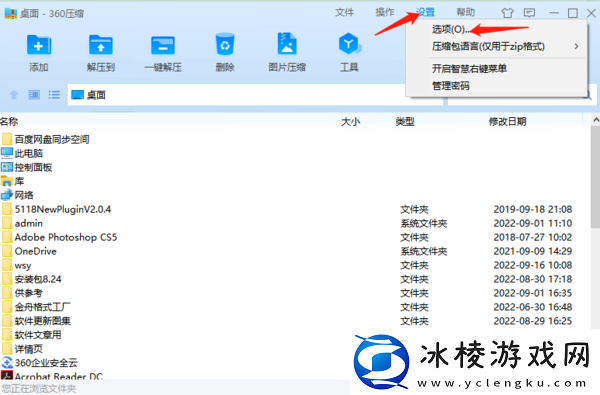The width and height of the screenshot is (600, 395).
Task: Click the 桌面 address path field
Action: coord(255,95)
